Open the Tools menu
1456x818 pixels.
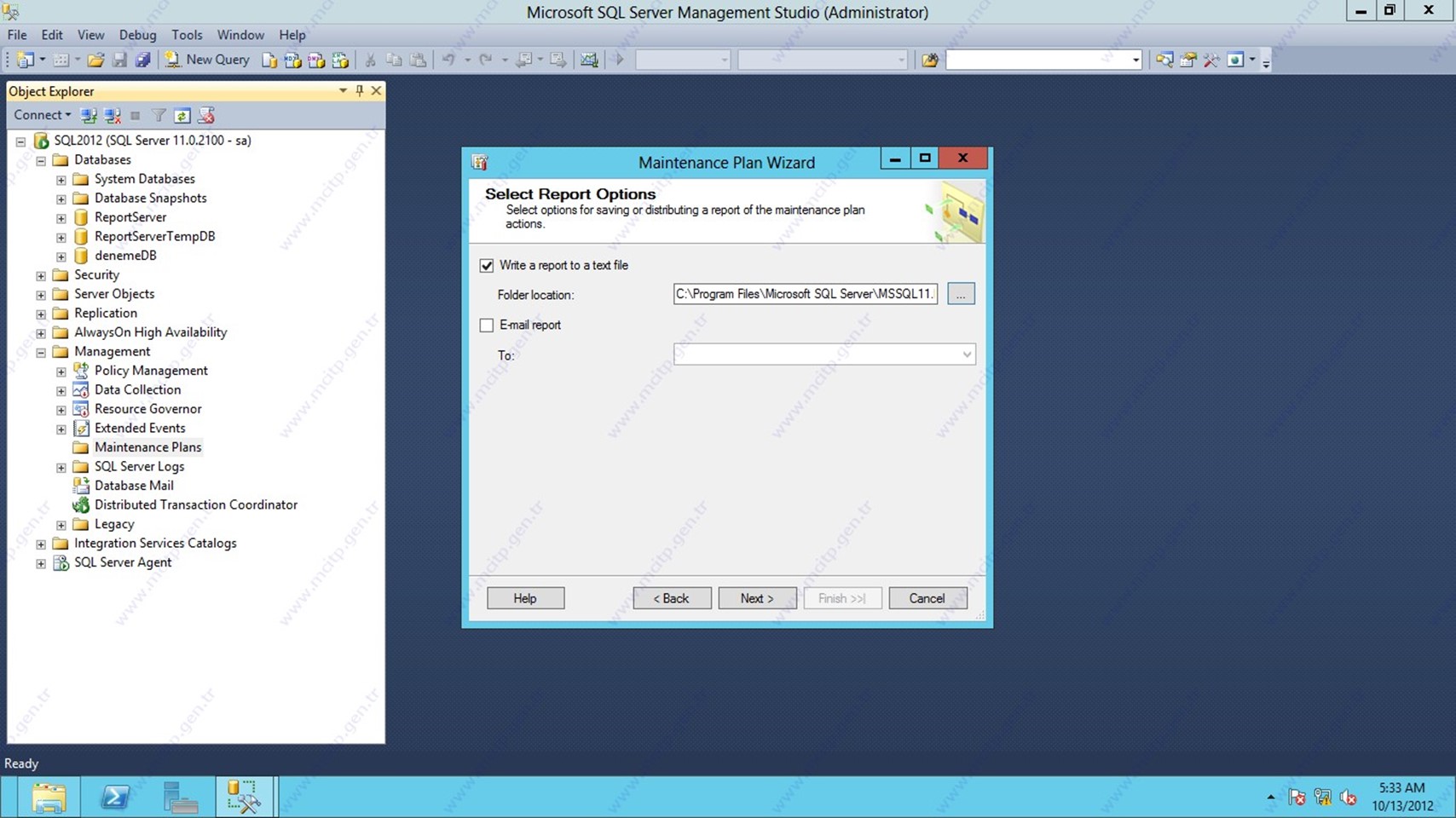[187, 35]
